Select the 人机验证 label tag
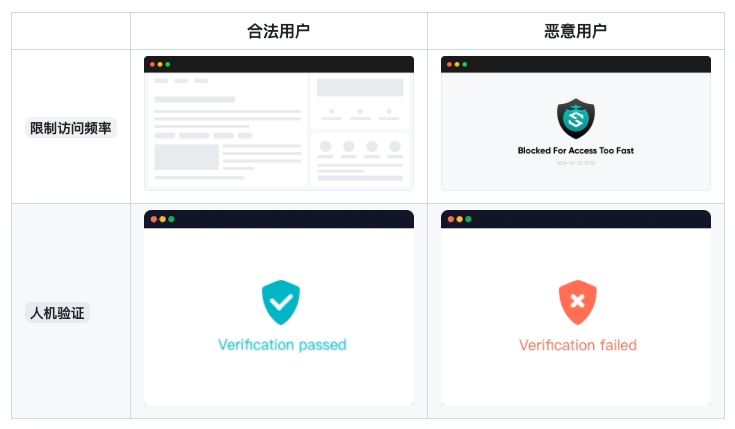 point(57,313)
